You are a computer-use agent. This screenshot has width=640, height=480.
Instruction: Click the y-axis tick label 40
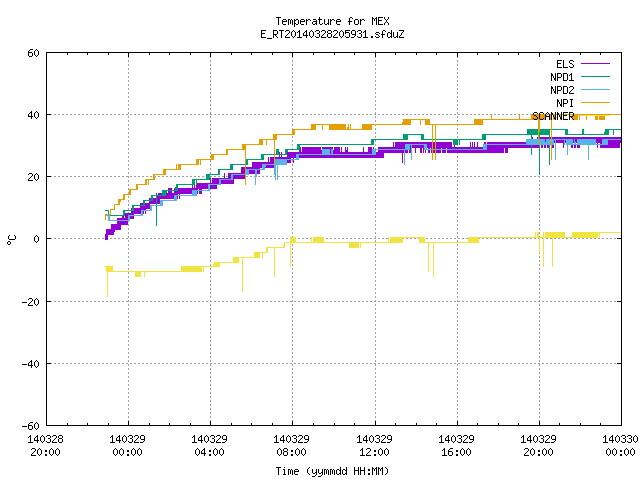point(33,116)
